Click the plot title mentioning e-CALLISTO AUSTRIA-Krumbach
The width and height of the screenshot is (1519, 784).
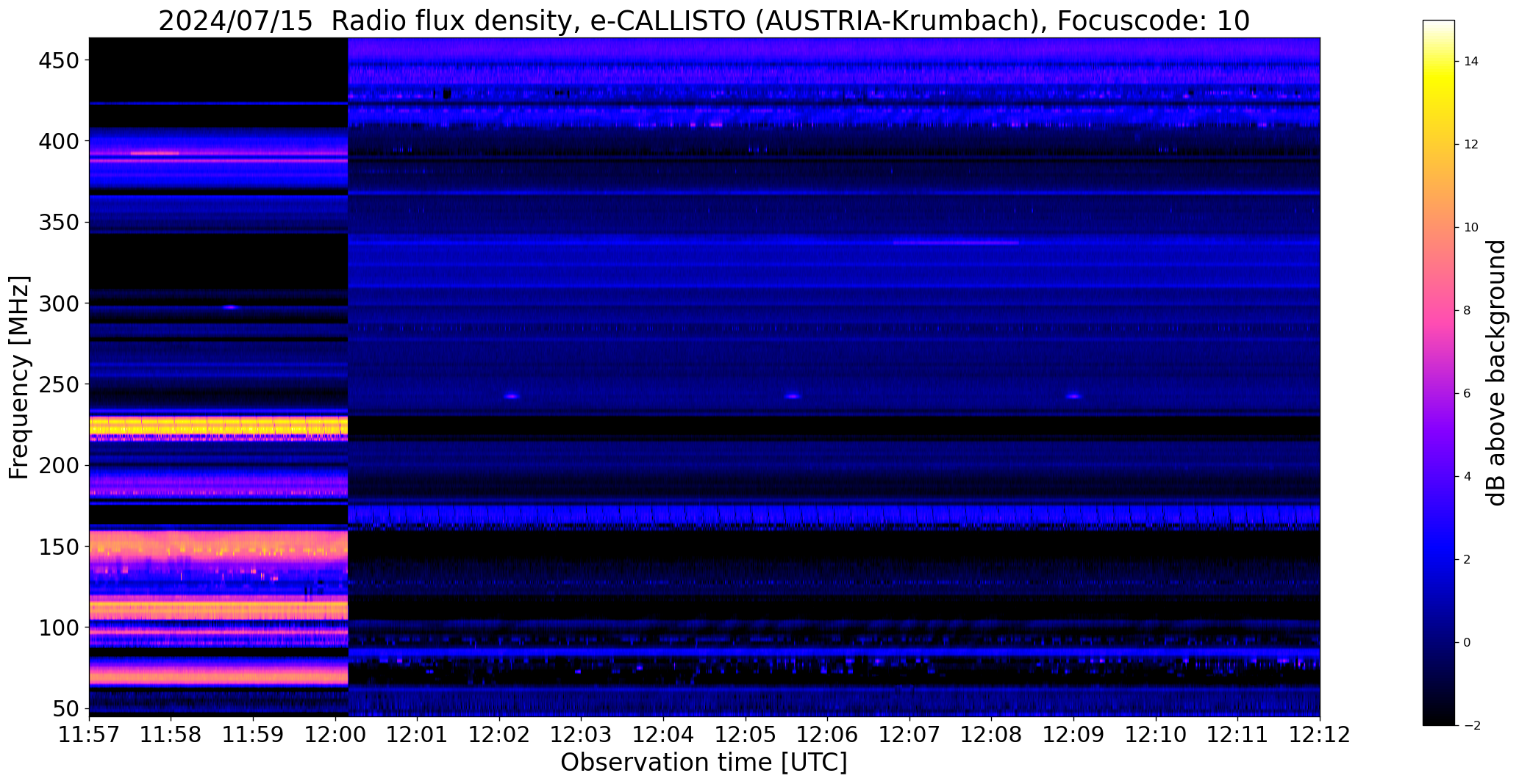coord(704,21)
